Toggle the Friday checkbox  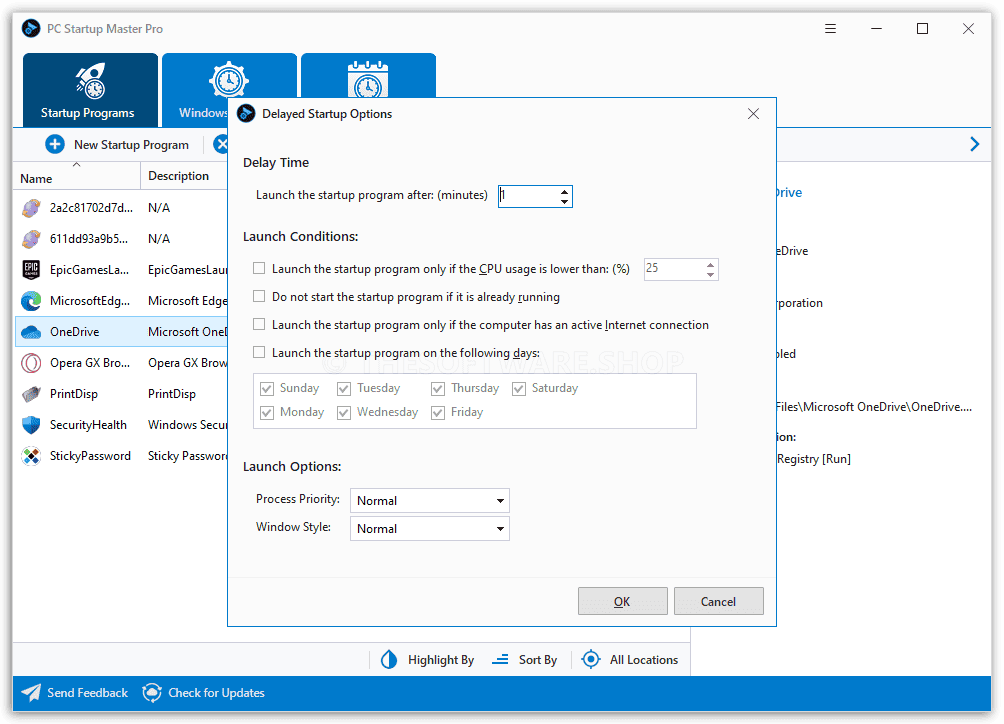click(x=438, y=413)
